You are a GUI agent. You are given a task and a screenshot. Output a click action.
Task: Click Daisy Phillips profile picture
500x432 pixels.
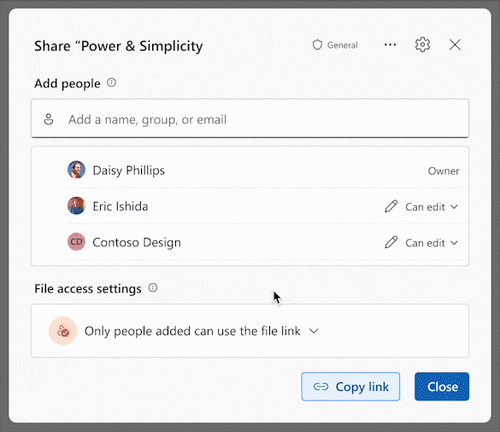coord(76,170)
